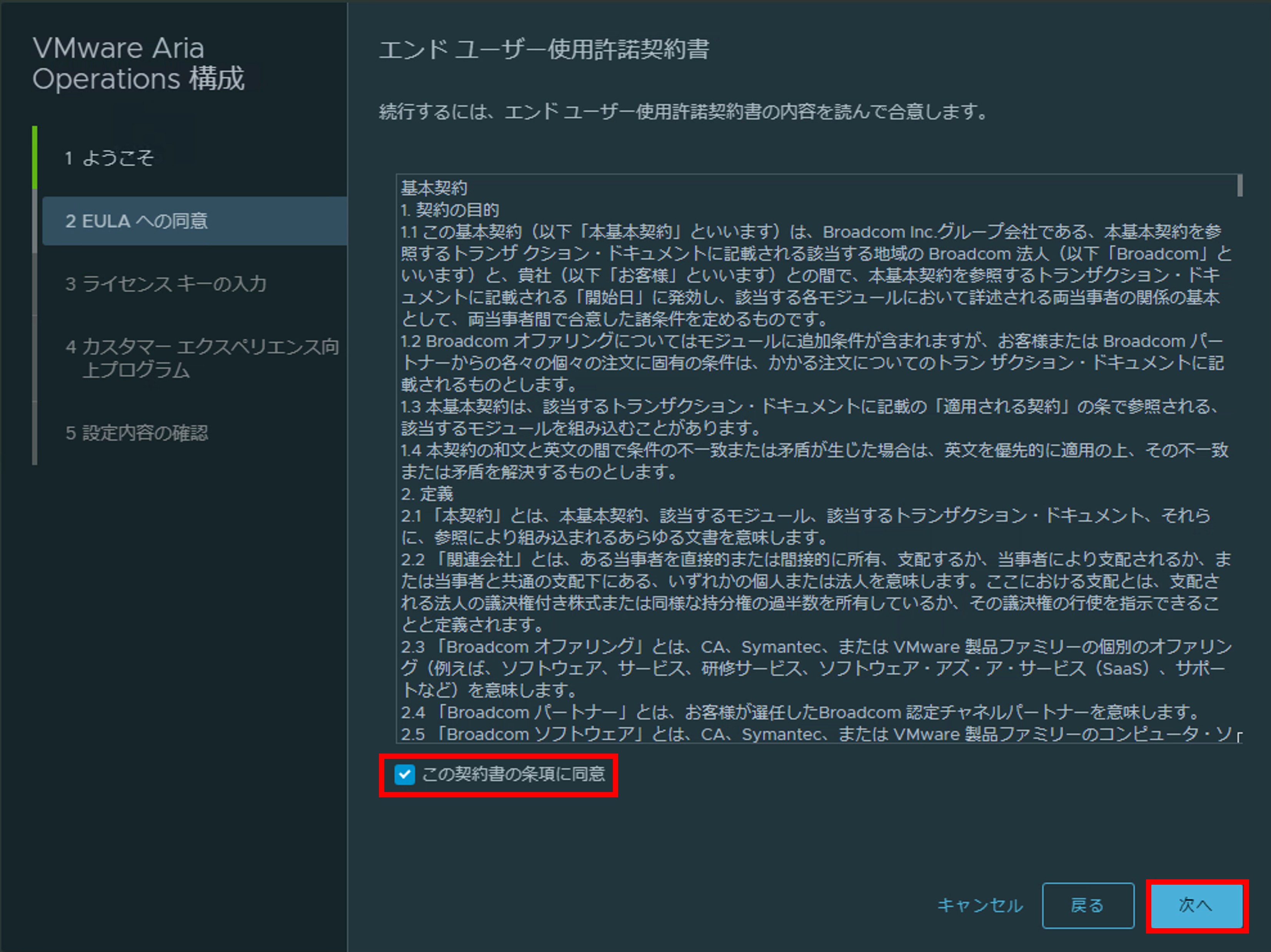Check the agreement checkbox for contract terms
This screenshot has width=1271, height=952.
pos(405,774)
